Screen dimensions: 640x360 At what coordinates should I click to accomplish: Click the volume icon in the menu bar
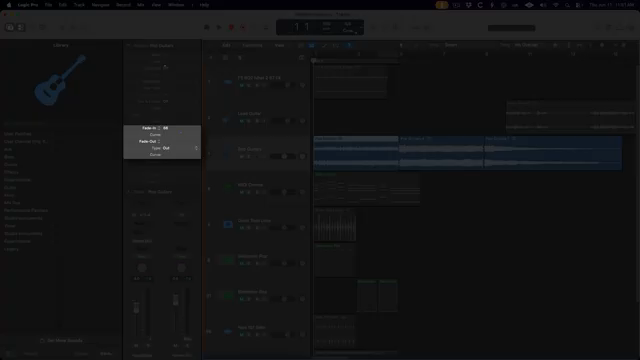(543, 5)
